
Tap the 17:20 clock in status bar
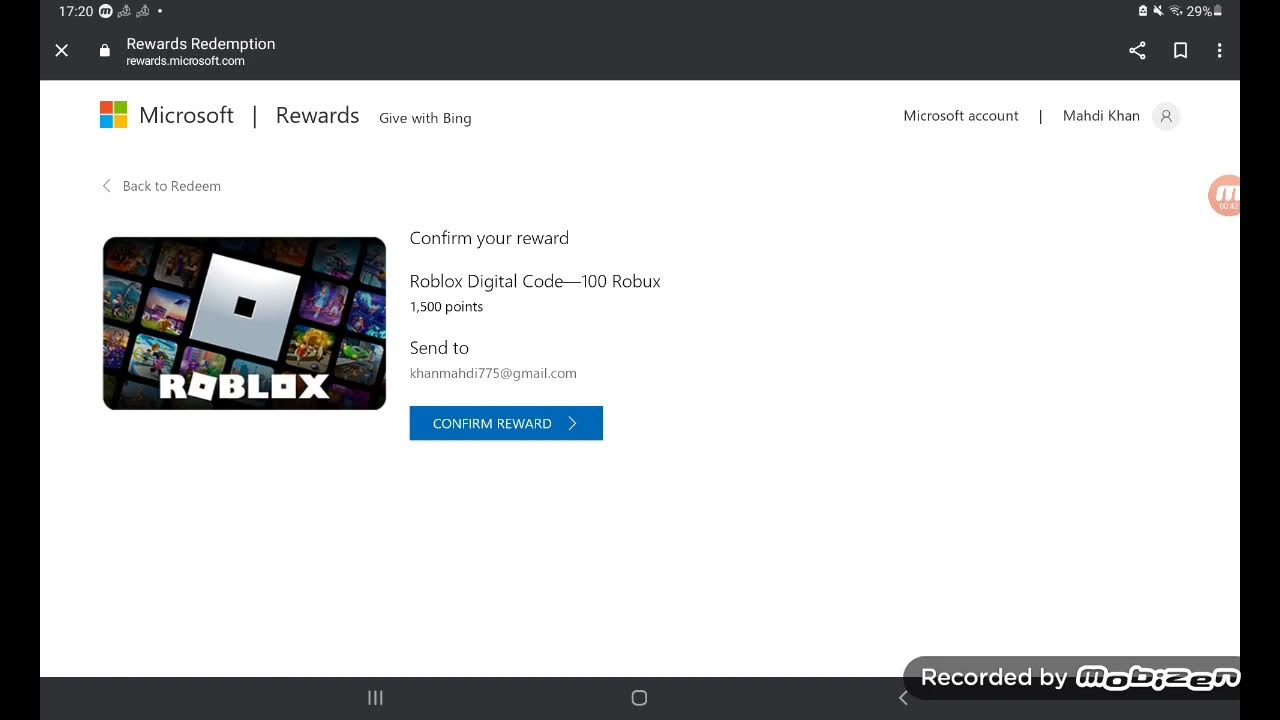click(76, 11)
